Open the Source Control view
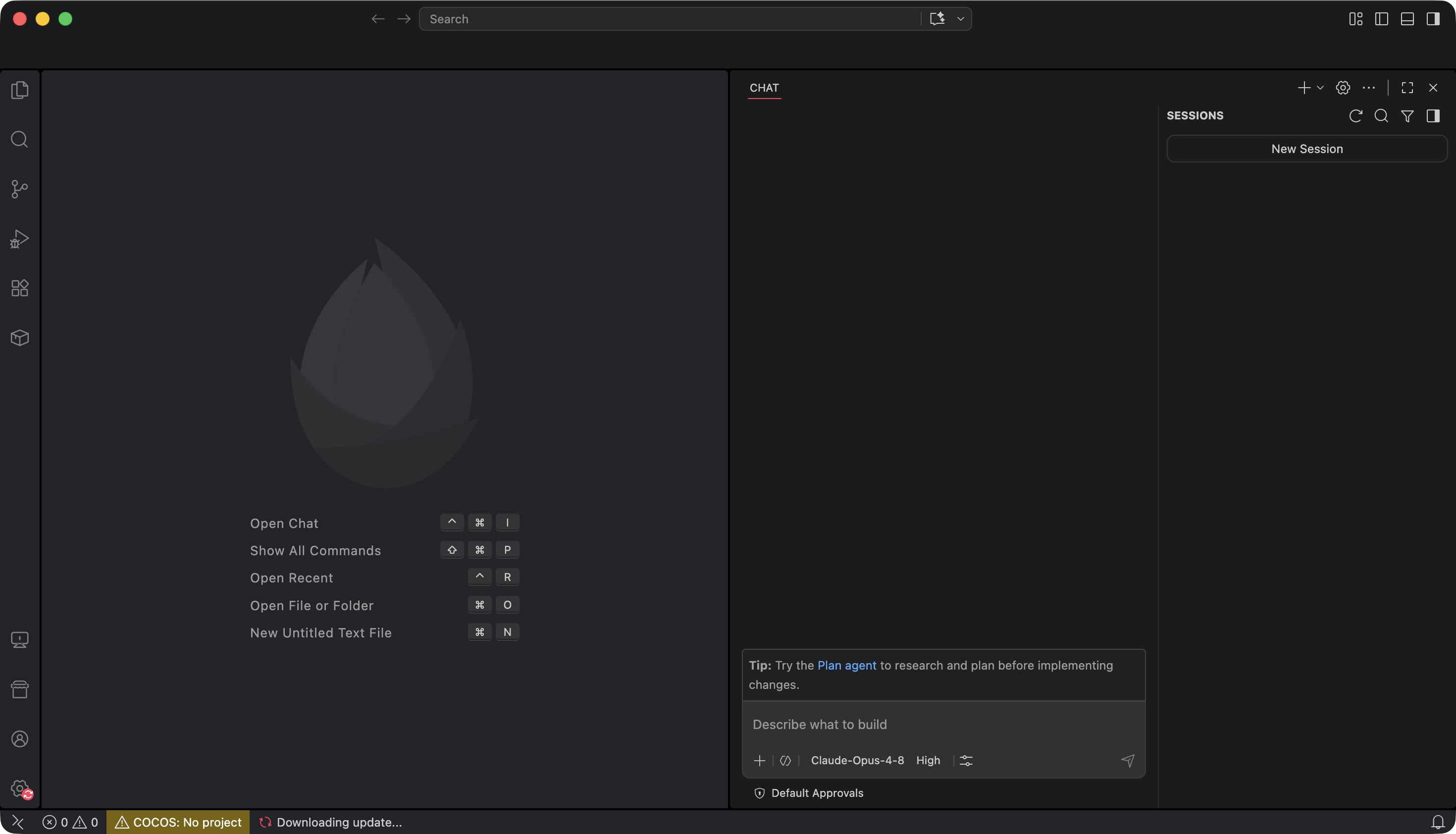The height and width of the screenshot is (834, 1456). [19, 189]
